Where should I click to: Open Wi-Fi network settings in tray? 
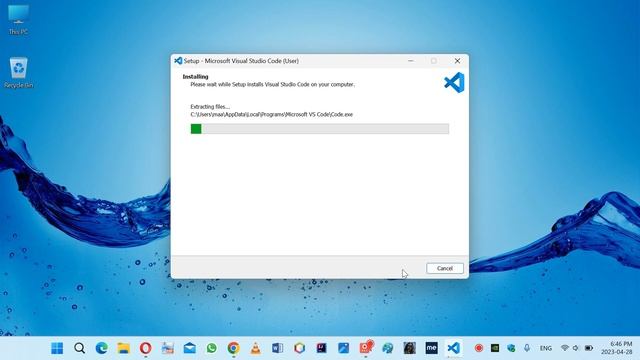[x=564, y=348]
